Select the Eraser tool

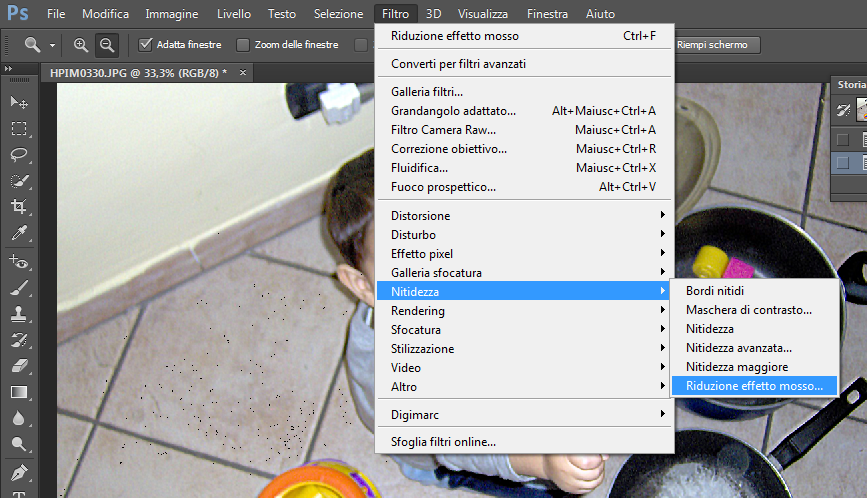[19, 366]
